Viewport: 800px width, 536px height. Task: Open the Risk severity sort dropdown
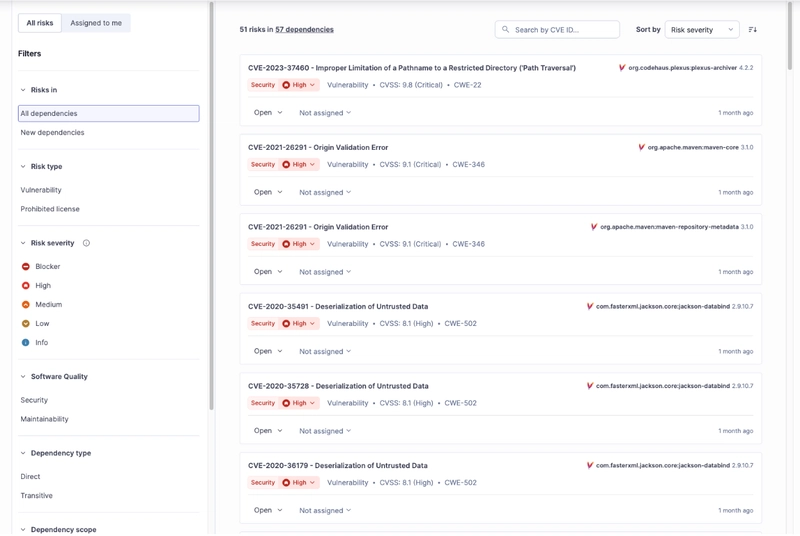coord(702,30)
